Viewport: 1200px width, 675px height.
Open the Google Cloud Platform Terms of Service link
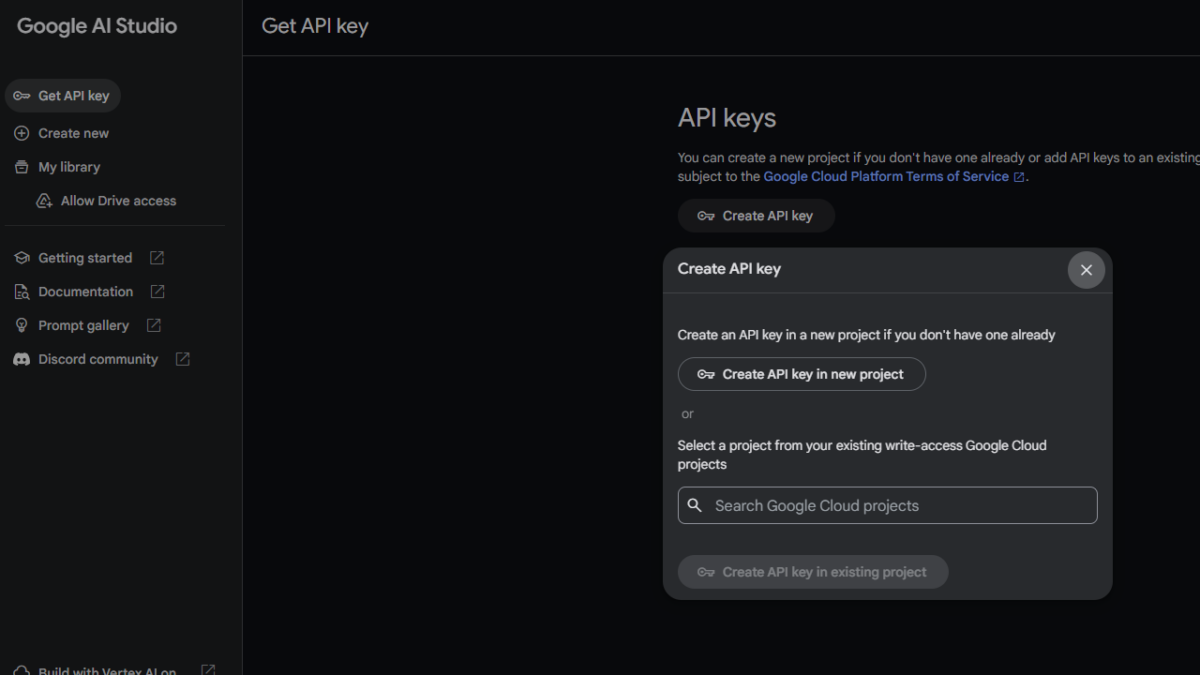[887, 176]
